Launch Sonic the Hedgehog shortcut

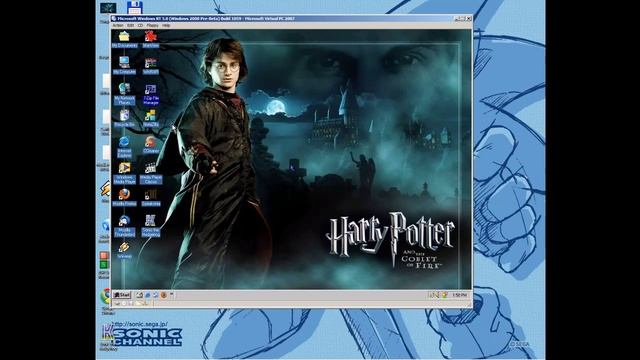click(151, 226)
